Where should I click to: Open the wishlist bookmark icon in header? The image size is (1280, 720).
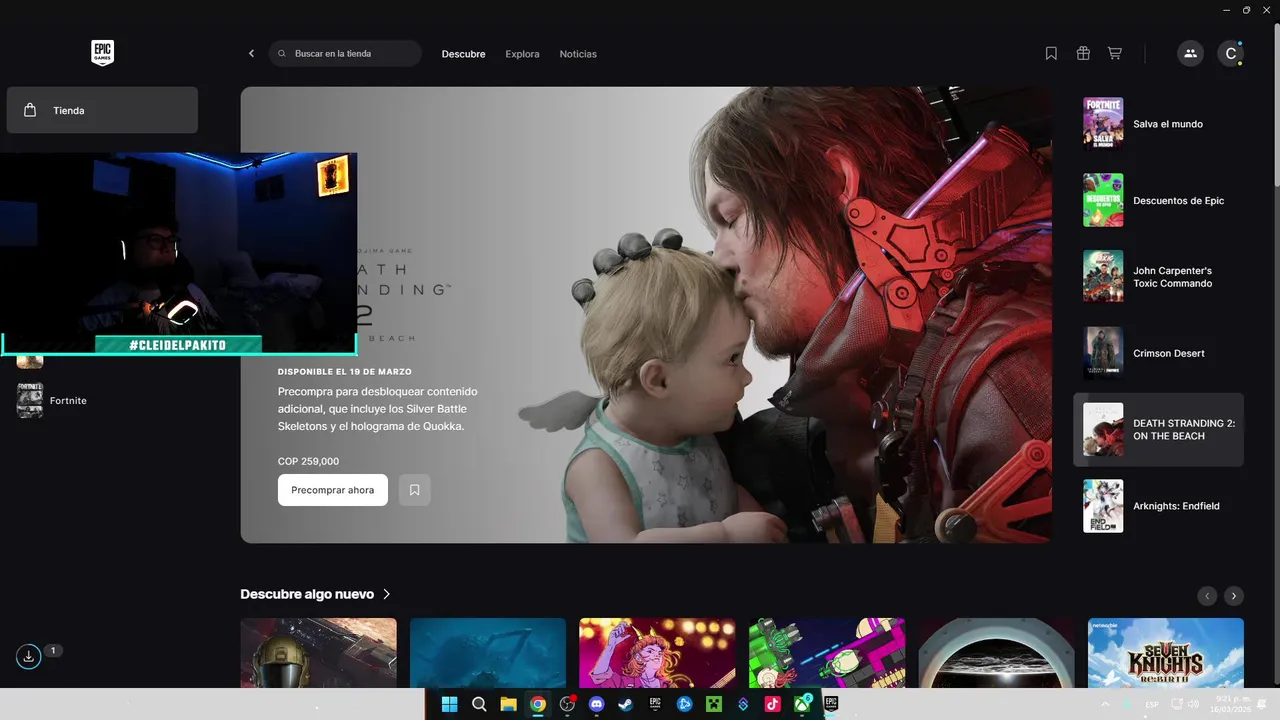[1051, 54]
